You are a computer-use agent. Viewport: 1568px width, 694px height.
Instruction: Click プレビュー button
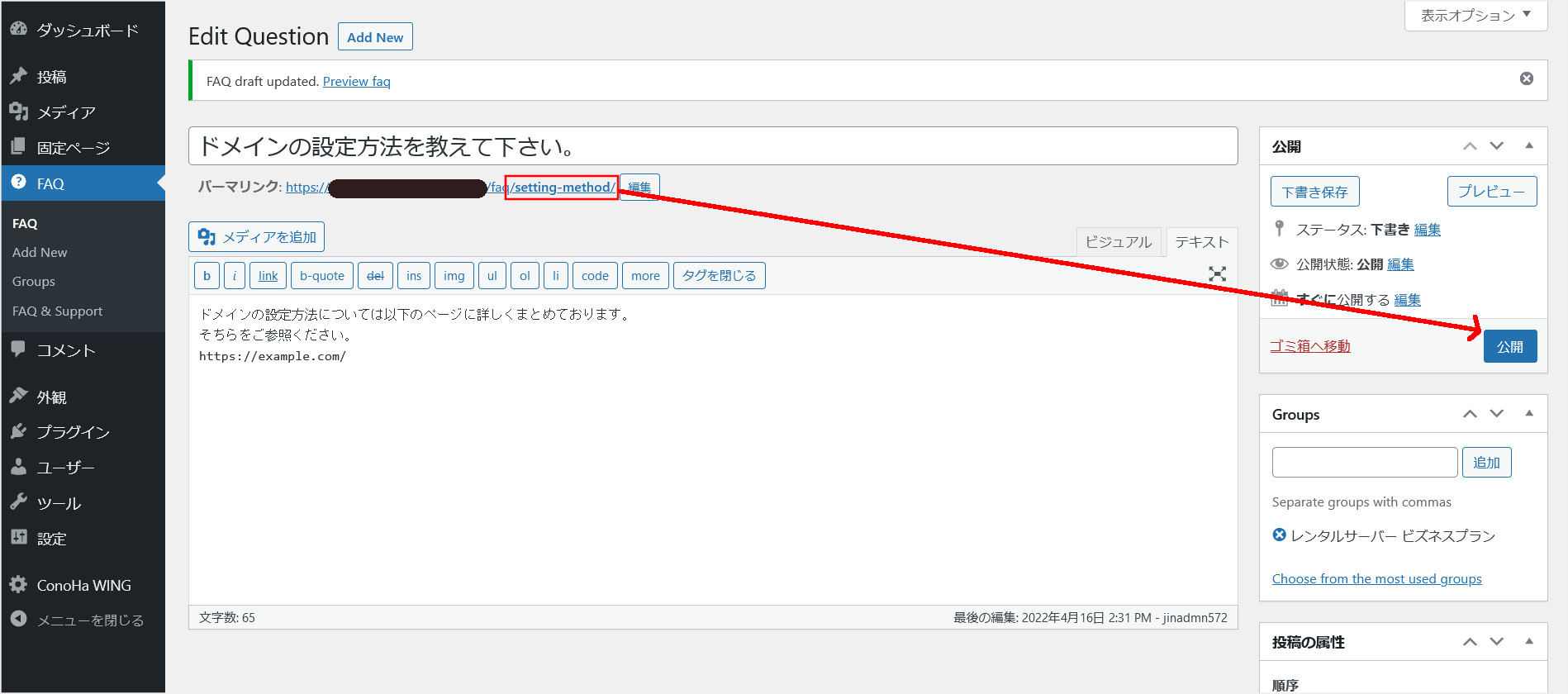[1492, 192]
